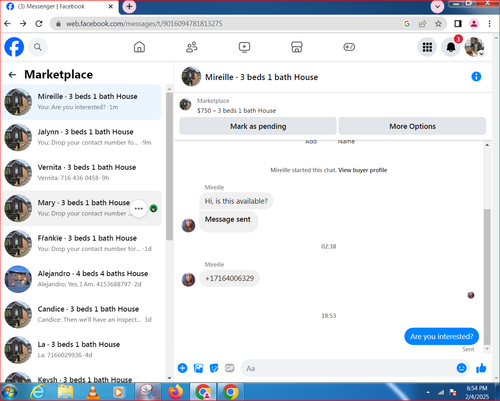Open Windows Start button
Screen dimensions: 500x401
tap(10, 392)
